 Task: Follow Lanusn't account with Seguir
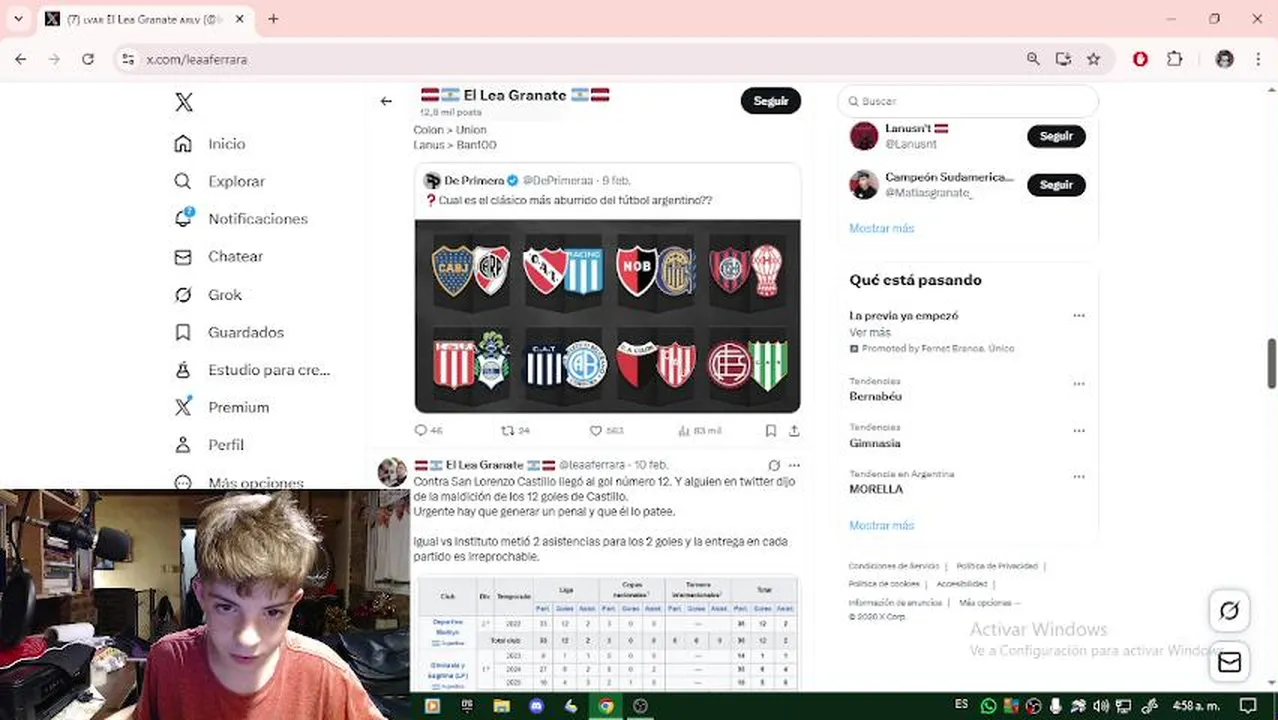click(x=1056, y=136)
